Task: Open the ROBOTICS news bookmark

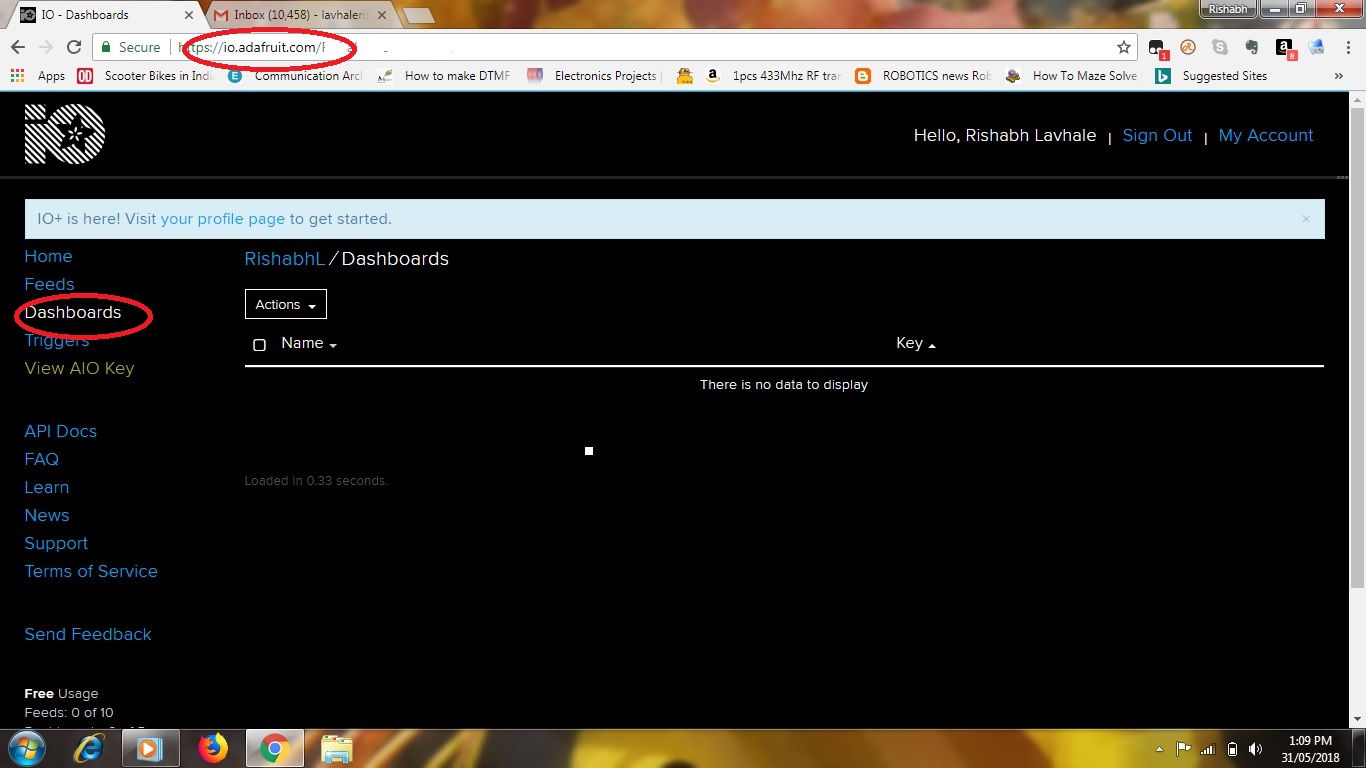Action: coord(922,76)
